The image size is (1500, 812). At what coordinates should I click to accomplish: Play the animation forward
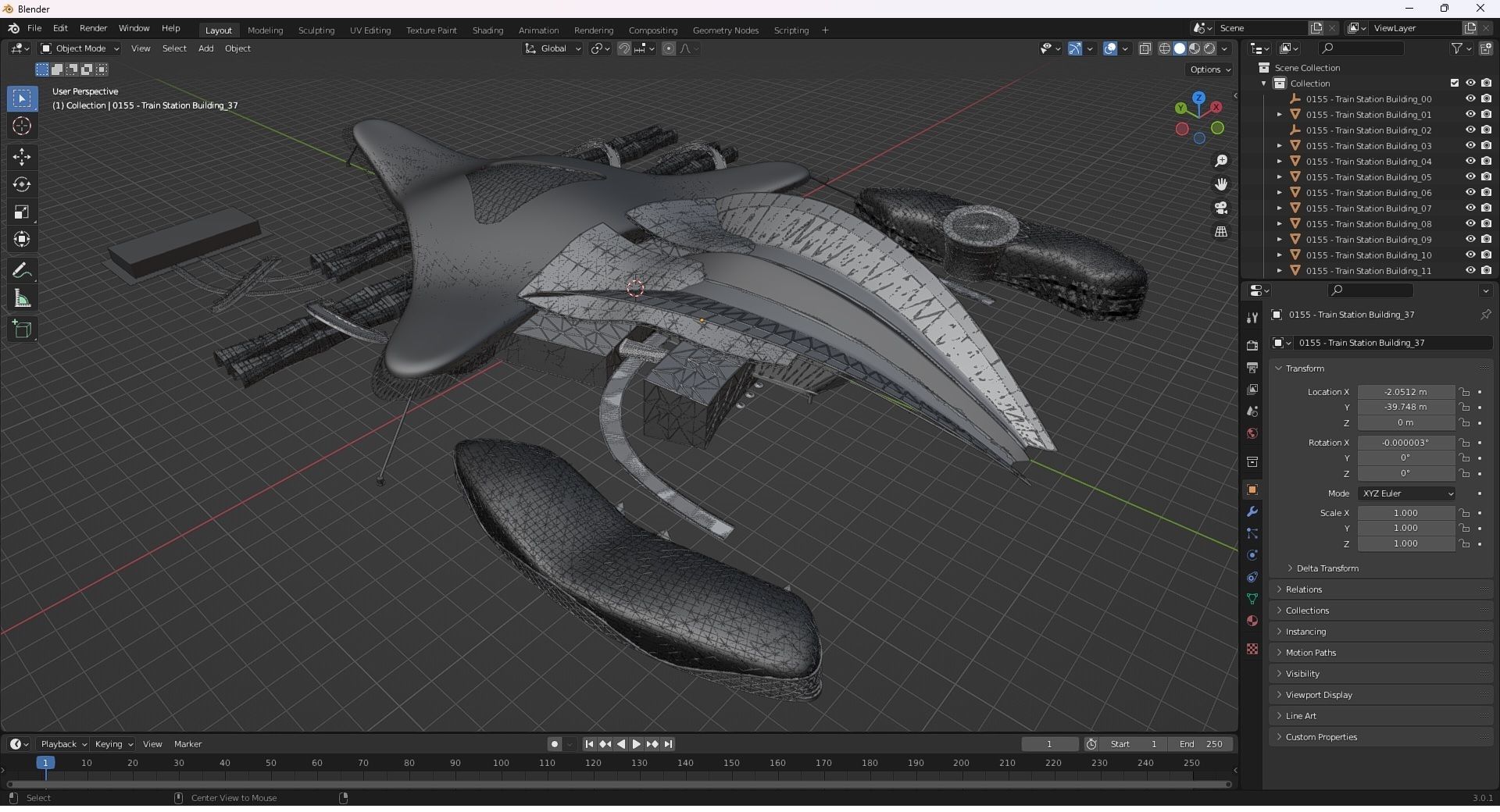click(x=637, y=744)
